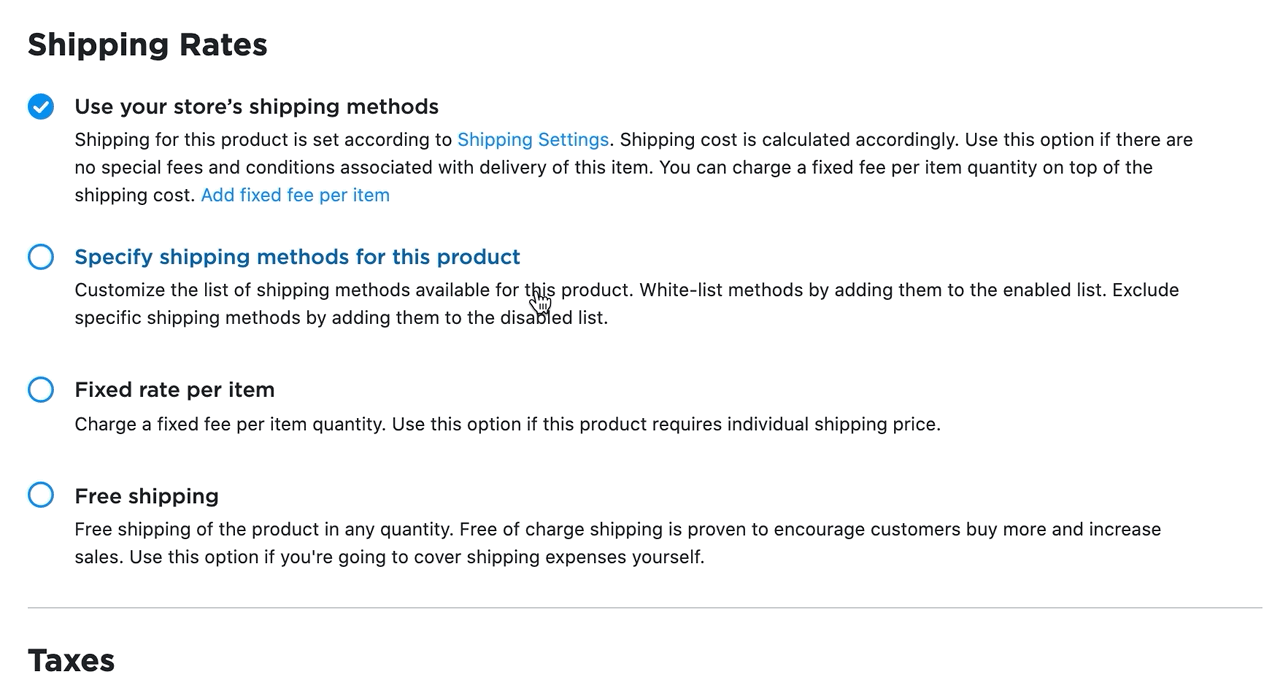
Task: Click the "Taxes" section heading
Action: click(71, 659)
